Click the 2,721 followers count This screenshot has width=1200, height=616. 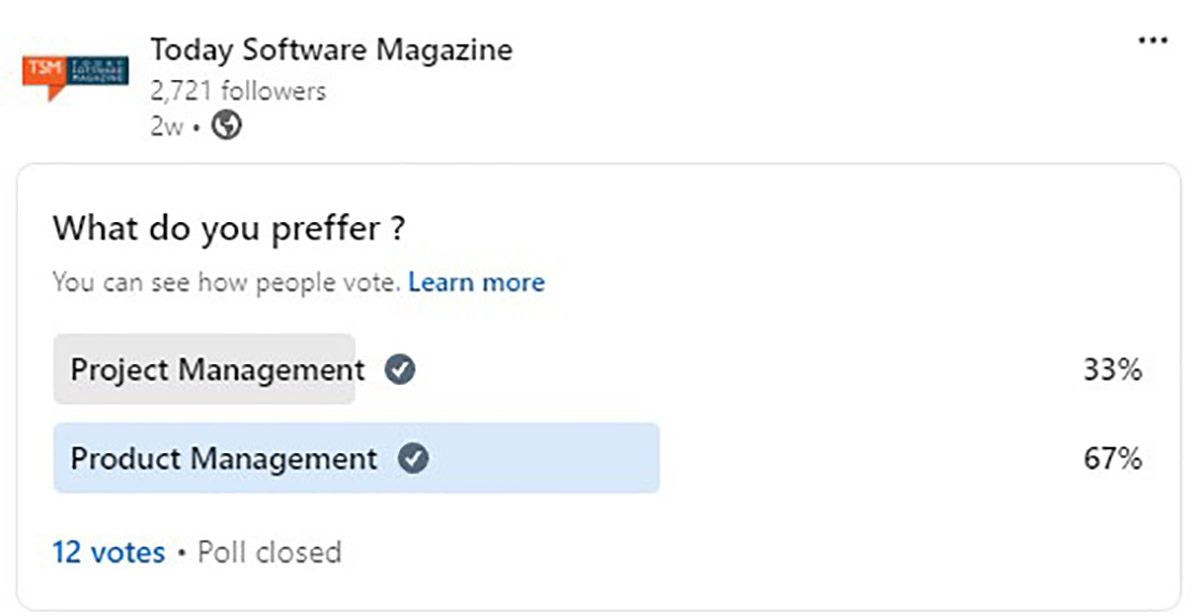pyautogui.click(x=238, y=91)
